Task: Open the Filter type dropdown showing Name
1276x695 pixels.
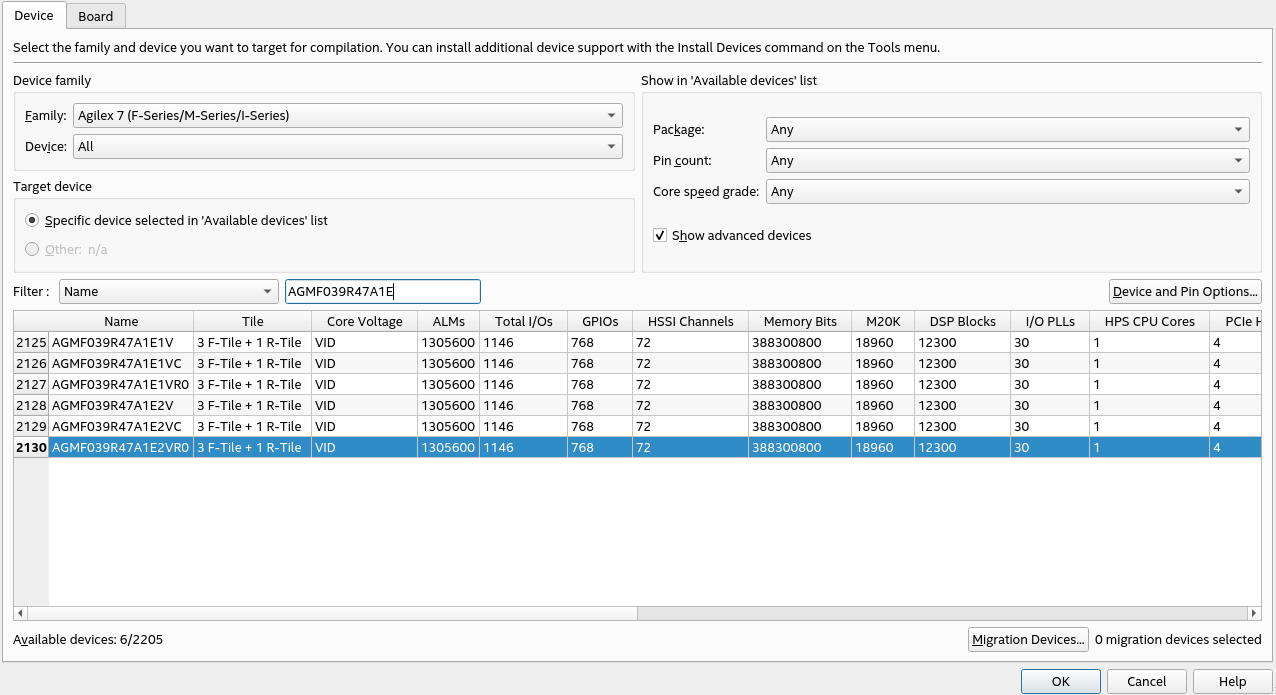Action: pyautogui.click(x=168, y=292)
